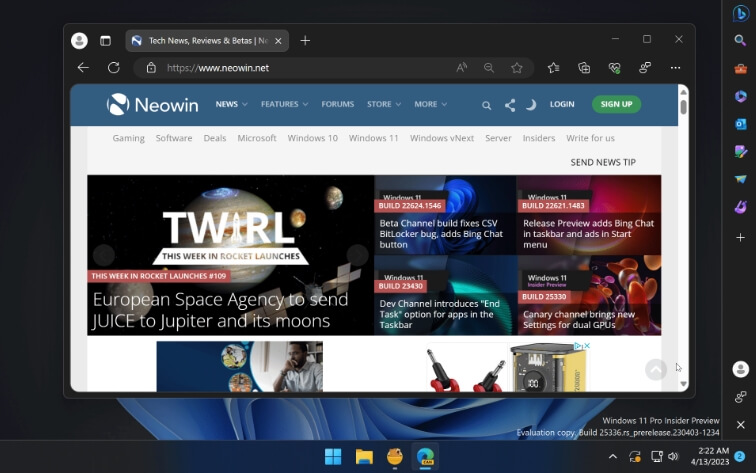Close the Tech News, Reviews & Betas tab
This screenshot has height=473, width=756.
click(x=278, y=41)
